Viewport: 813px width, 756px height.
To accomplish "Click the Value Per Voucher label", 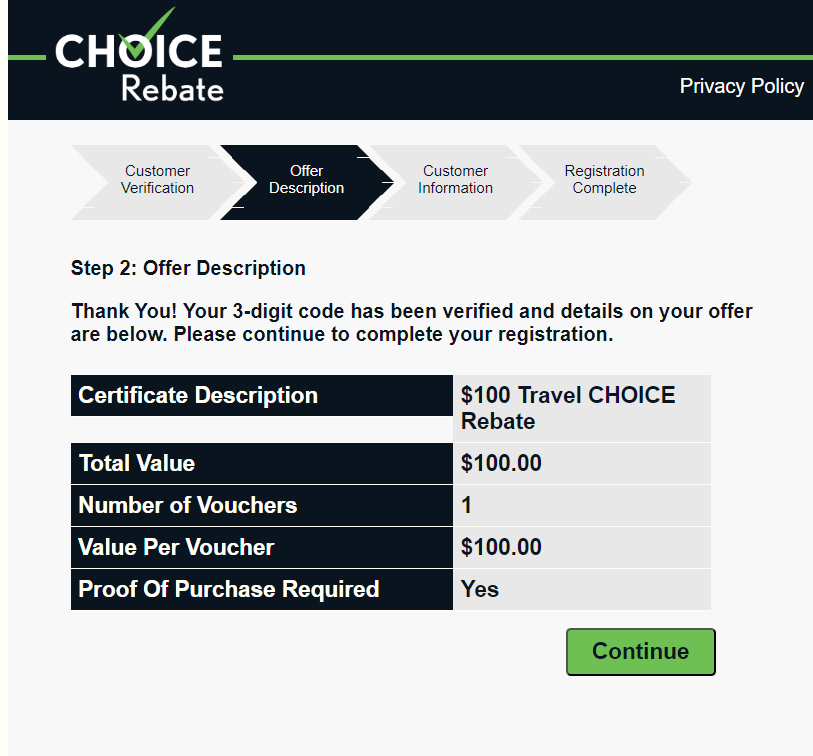I will point(262,548).
